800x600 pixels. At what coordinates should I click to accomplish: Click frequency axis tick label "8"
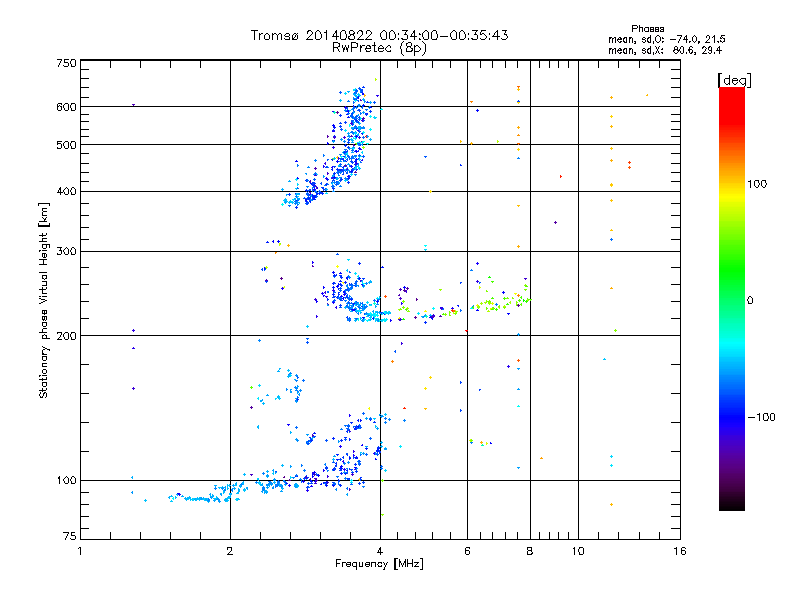click(x=530, y=551)
